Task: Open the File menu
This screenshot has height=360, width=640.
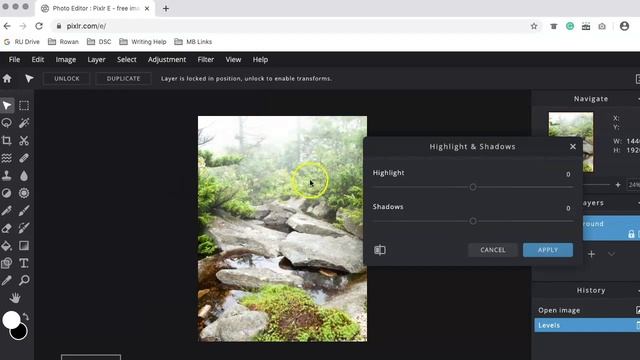Action: [14, 60]
